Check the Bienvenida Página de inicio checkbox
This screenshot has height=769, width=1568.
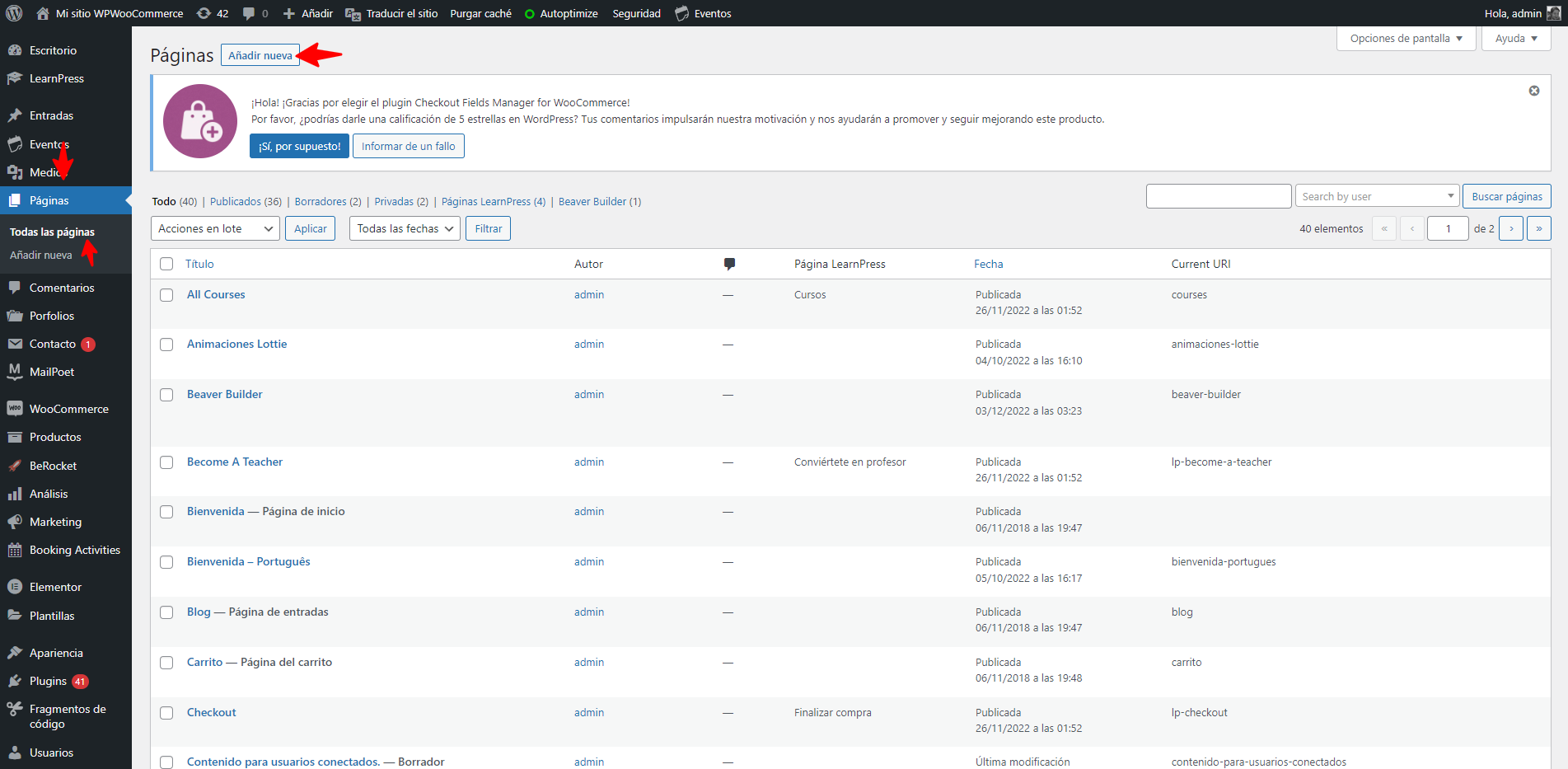click(166, 512)
